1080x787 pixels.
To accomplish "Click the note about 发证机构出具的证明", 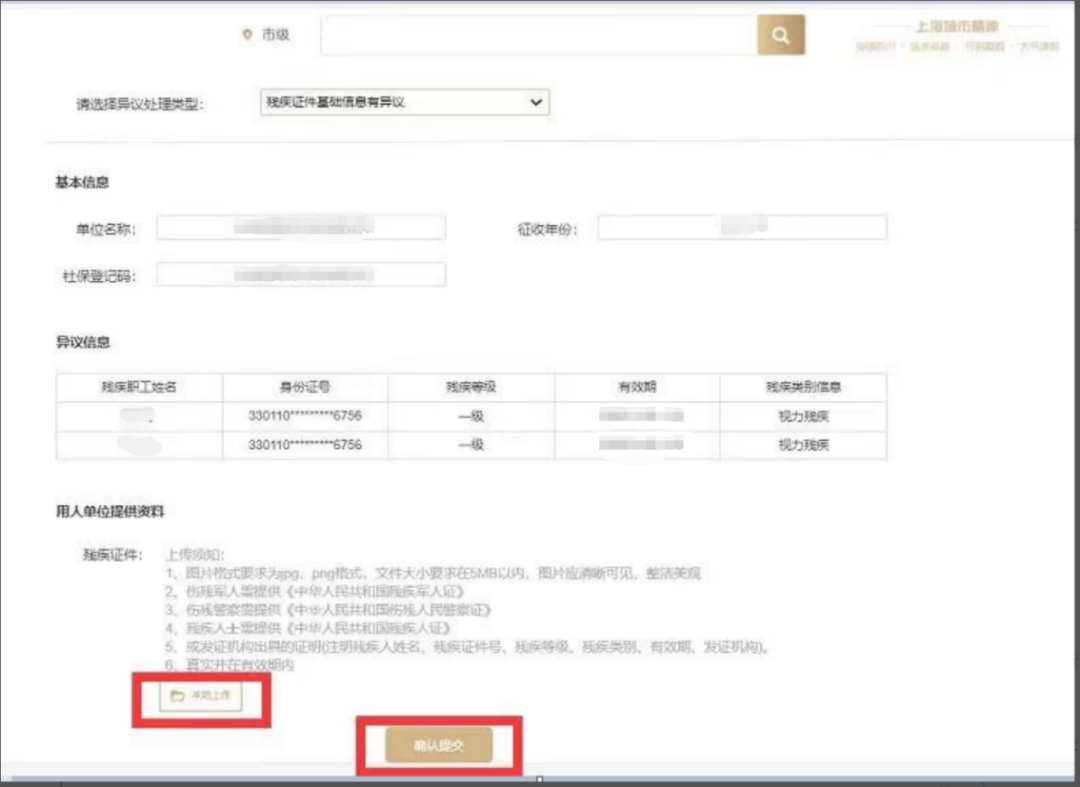I will tap(468, 647).
